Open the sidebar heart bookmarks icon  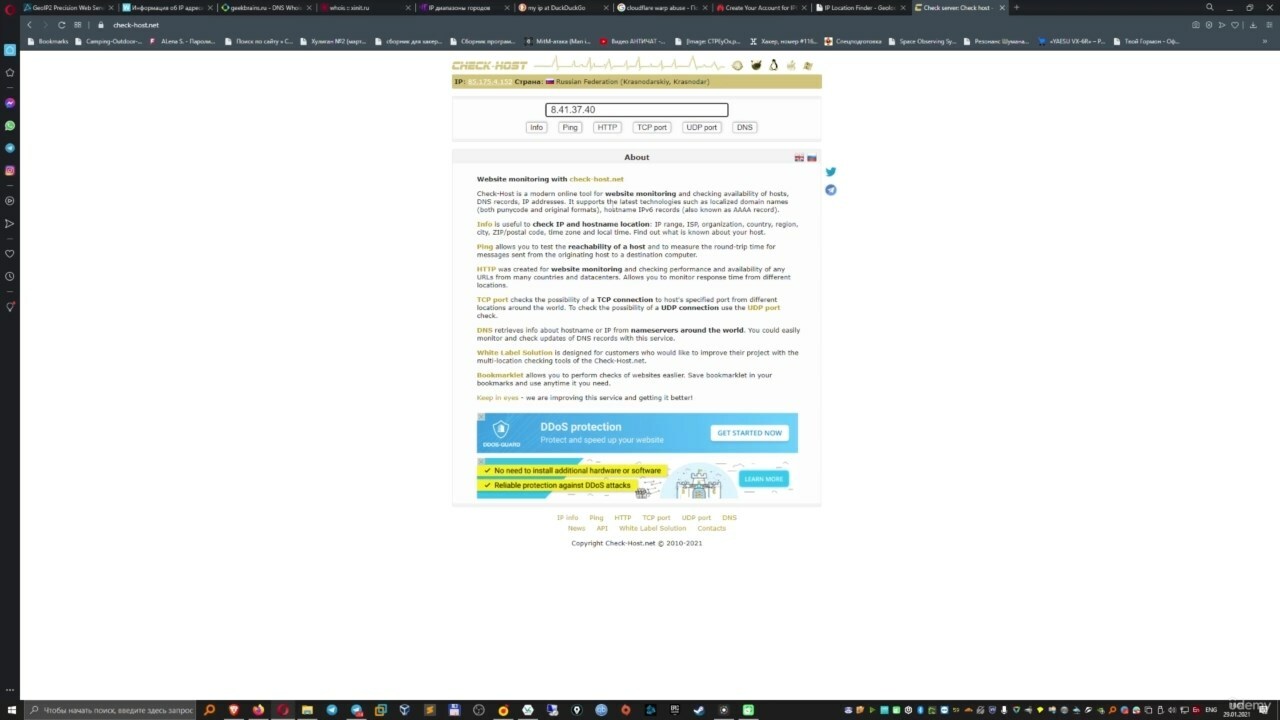(x=10, y=254)
